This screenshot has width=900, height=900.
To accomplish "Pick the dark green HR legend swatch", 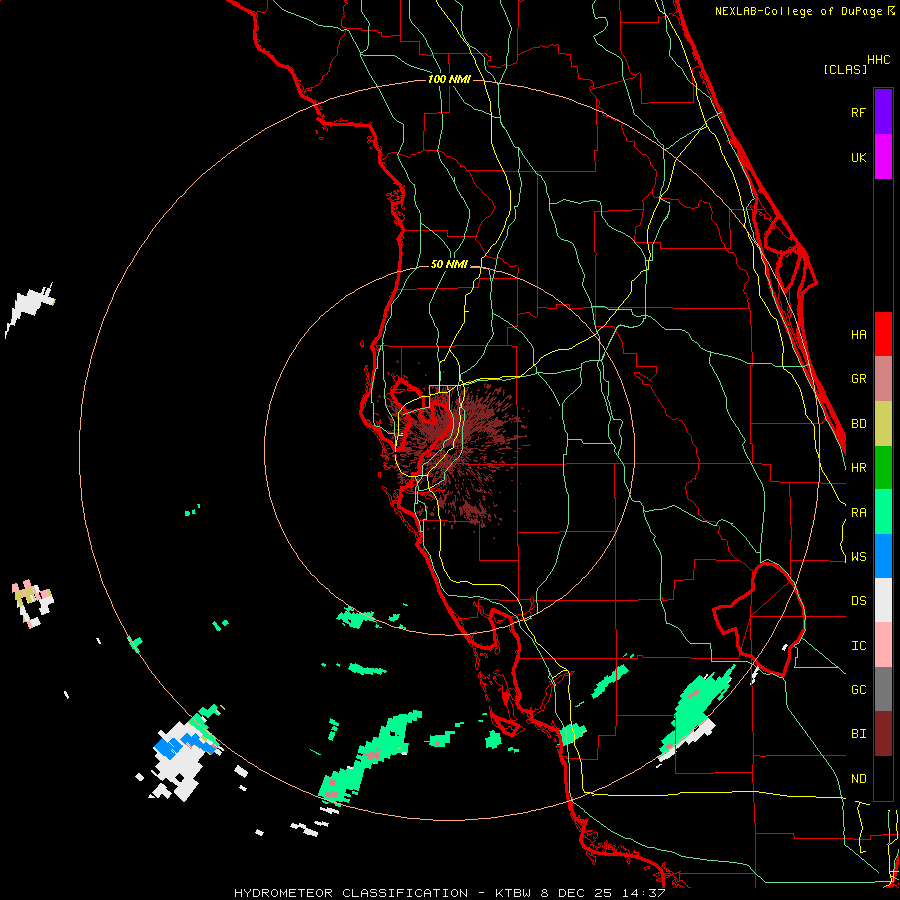I will point(883,468).
